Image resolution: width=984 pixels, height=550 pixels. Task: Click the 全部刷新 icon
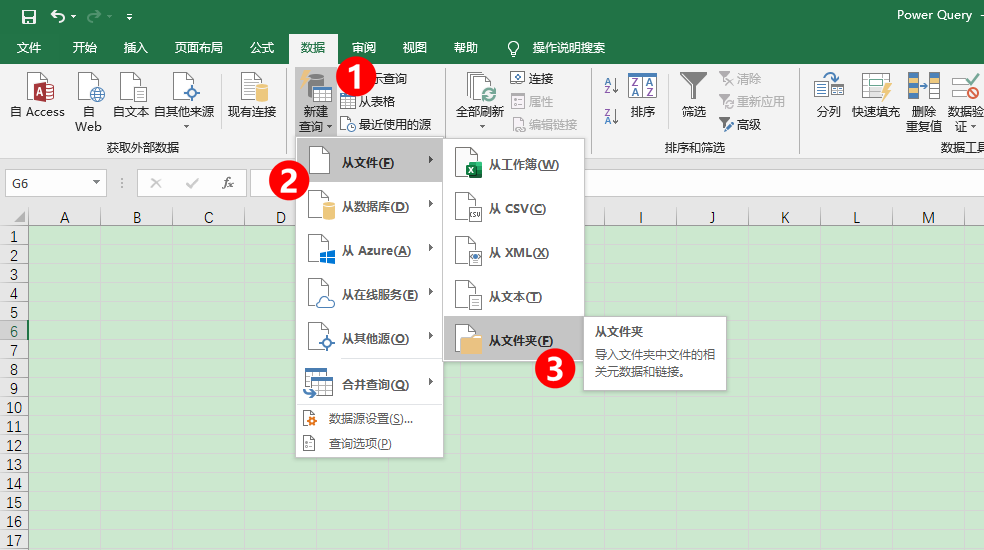[480, 88]
